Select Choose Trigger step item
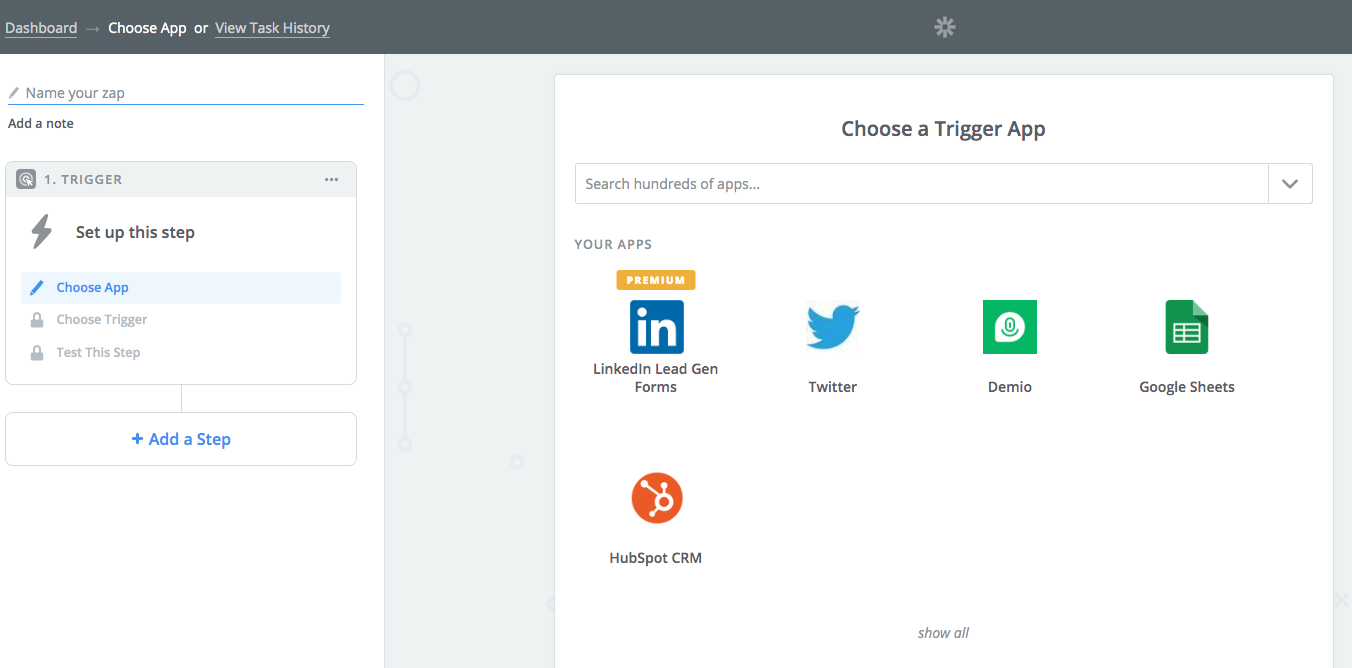The image size is (1352, 668). coord(181,320)
